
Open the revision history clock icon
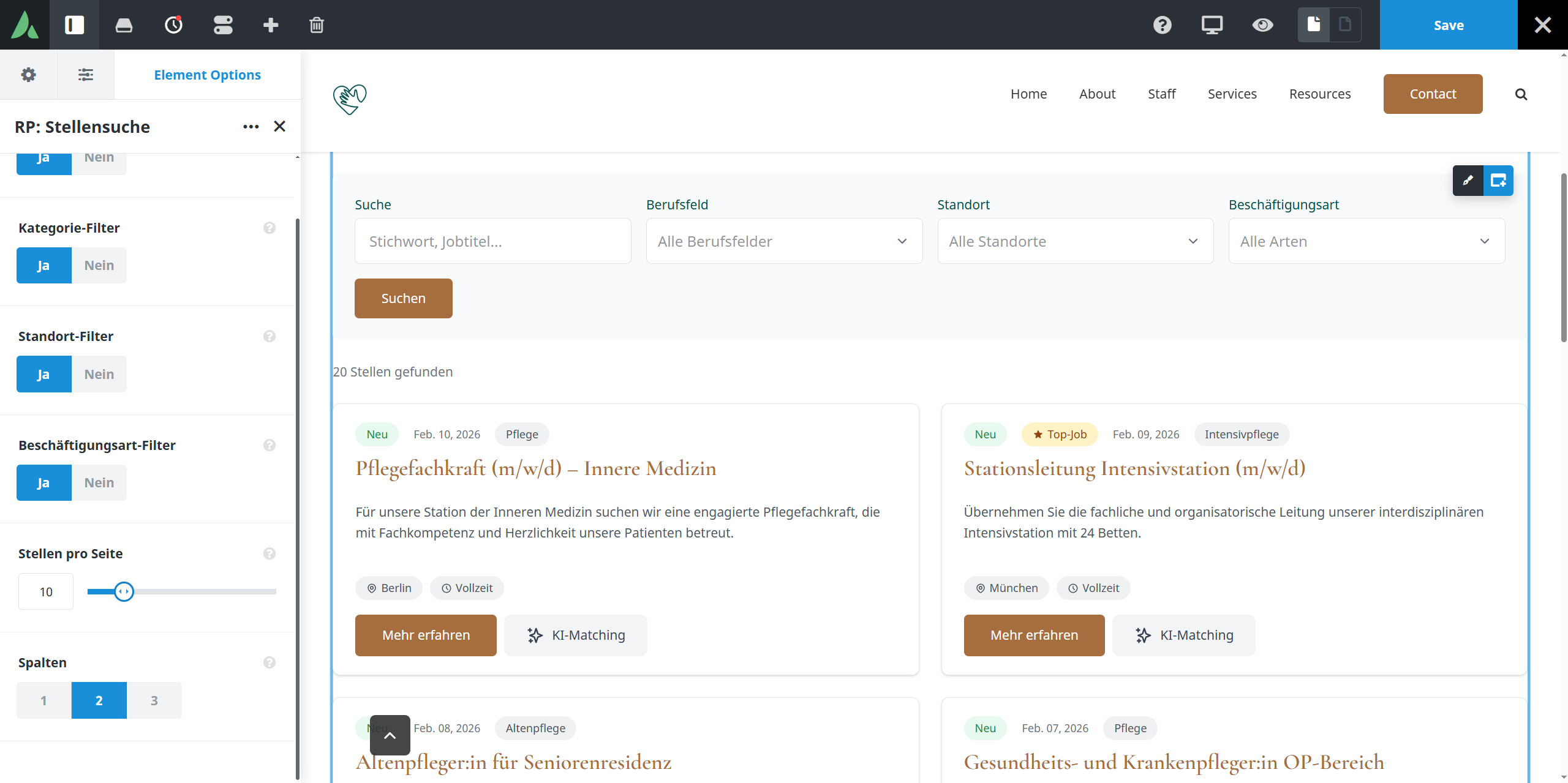click(173, 24)
